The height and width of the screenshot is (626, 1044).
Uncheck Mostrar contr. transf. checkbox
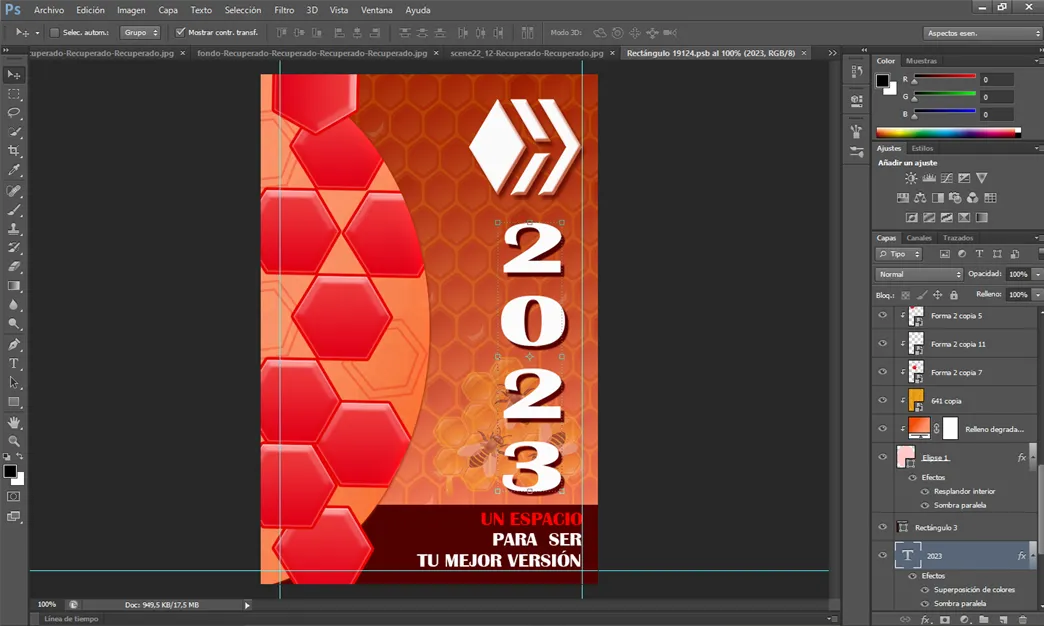pyautogui.click(x=180, y=32)
